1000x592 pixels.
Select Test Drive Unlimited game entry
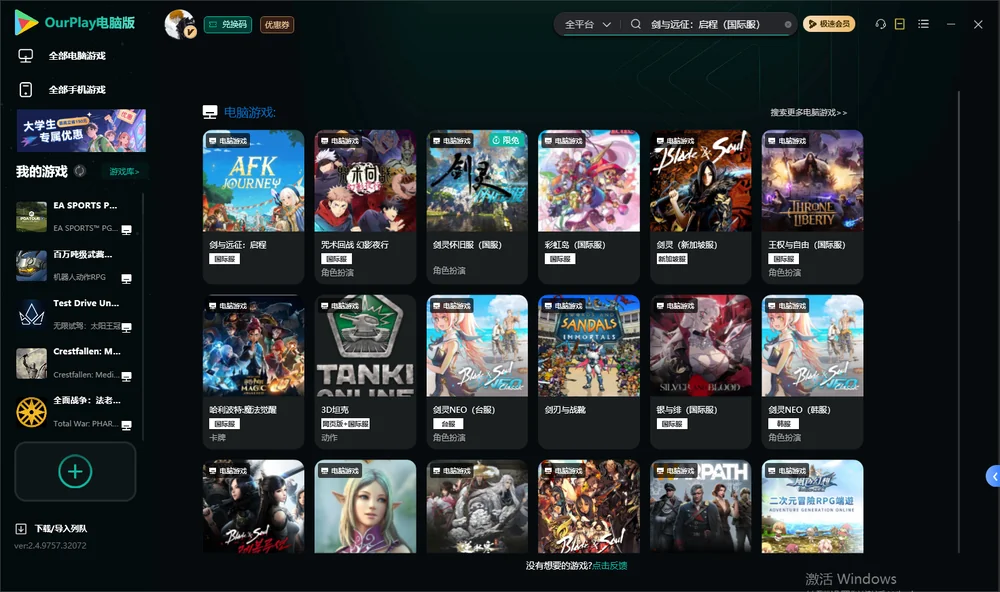pos(75,314)
